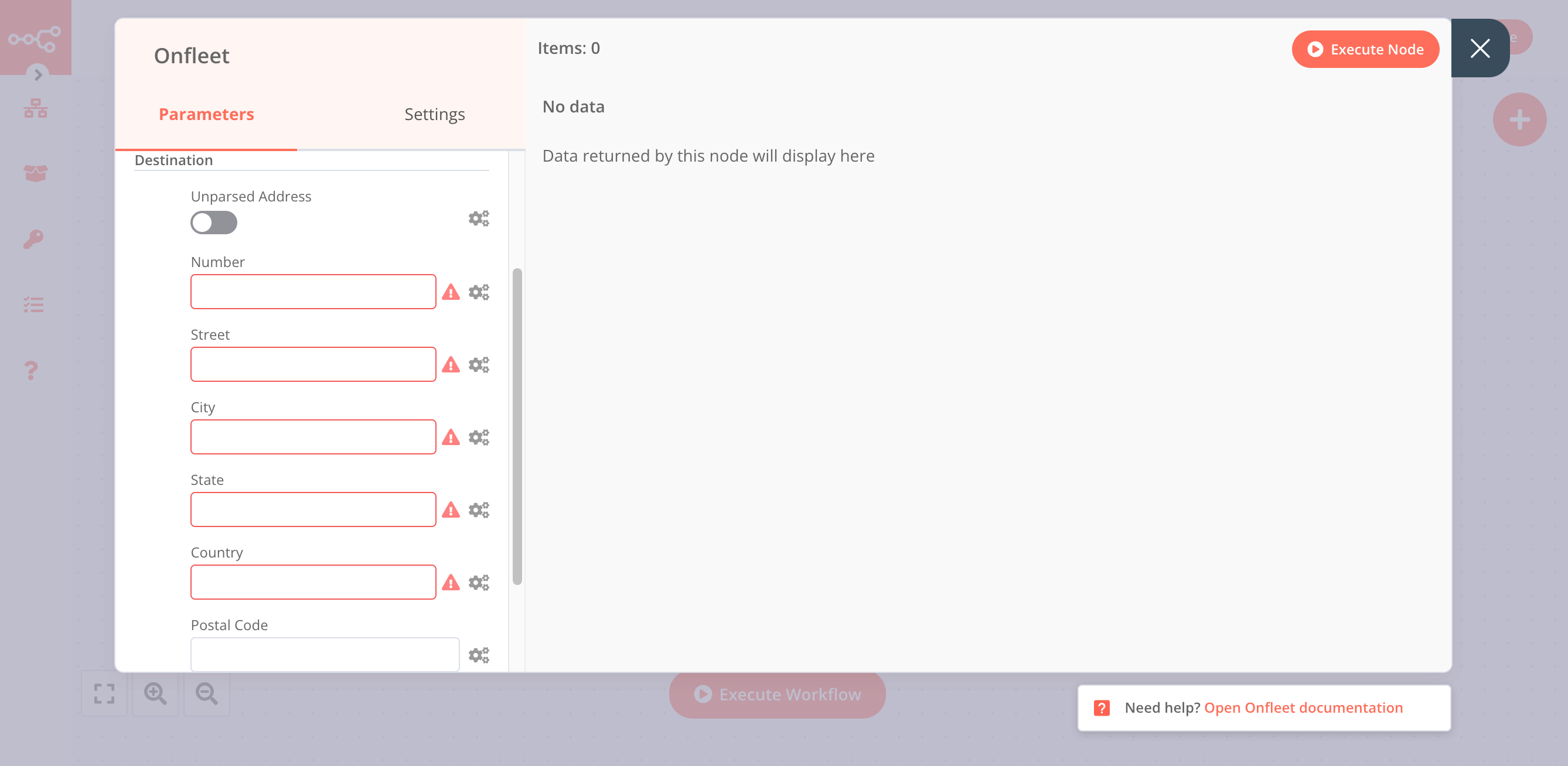
Task: Focus the City input field
Action: pos(313,436)
